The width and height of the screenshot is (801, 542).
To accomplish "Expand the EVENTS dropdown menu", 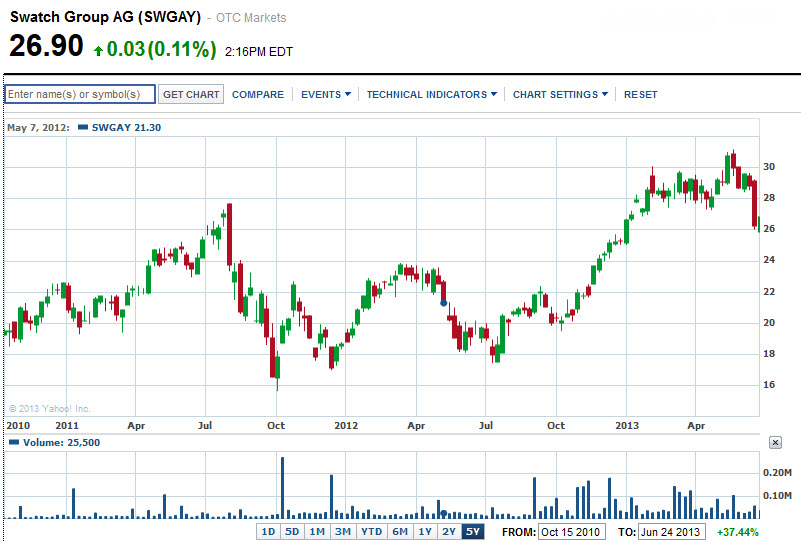I will (325, 95).
